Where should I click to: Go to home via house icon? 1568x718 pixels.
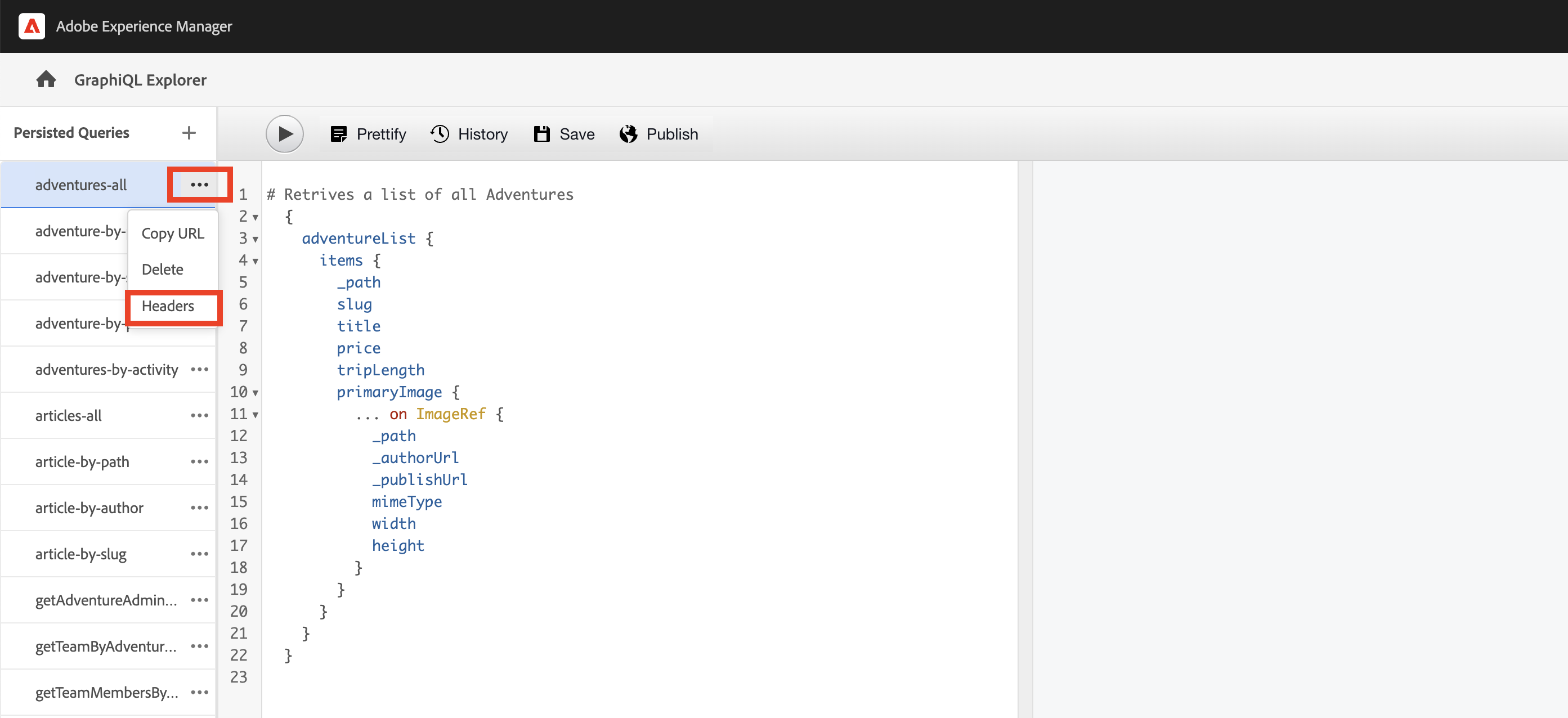tap(46, 80)
